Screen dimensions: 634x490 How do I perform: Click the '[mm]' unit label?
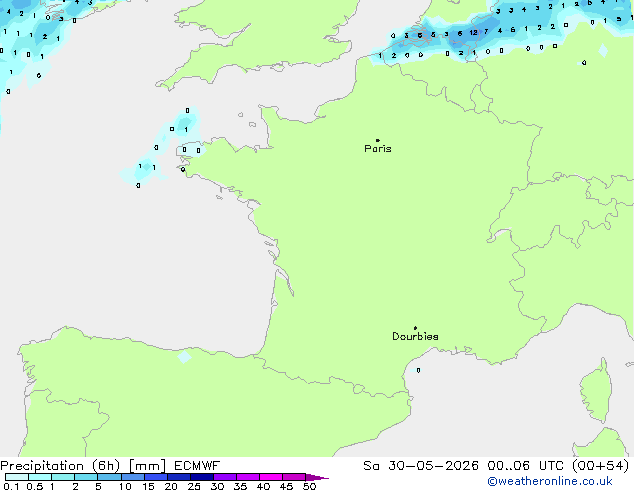[x=147, y=466]
